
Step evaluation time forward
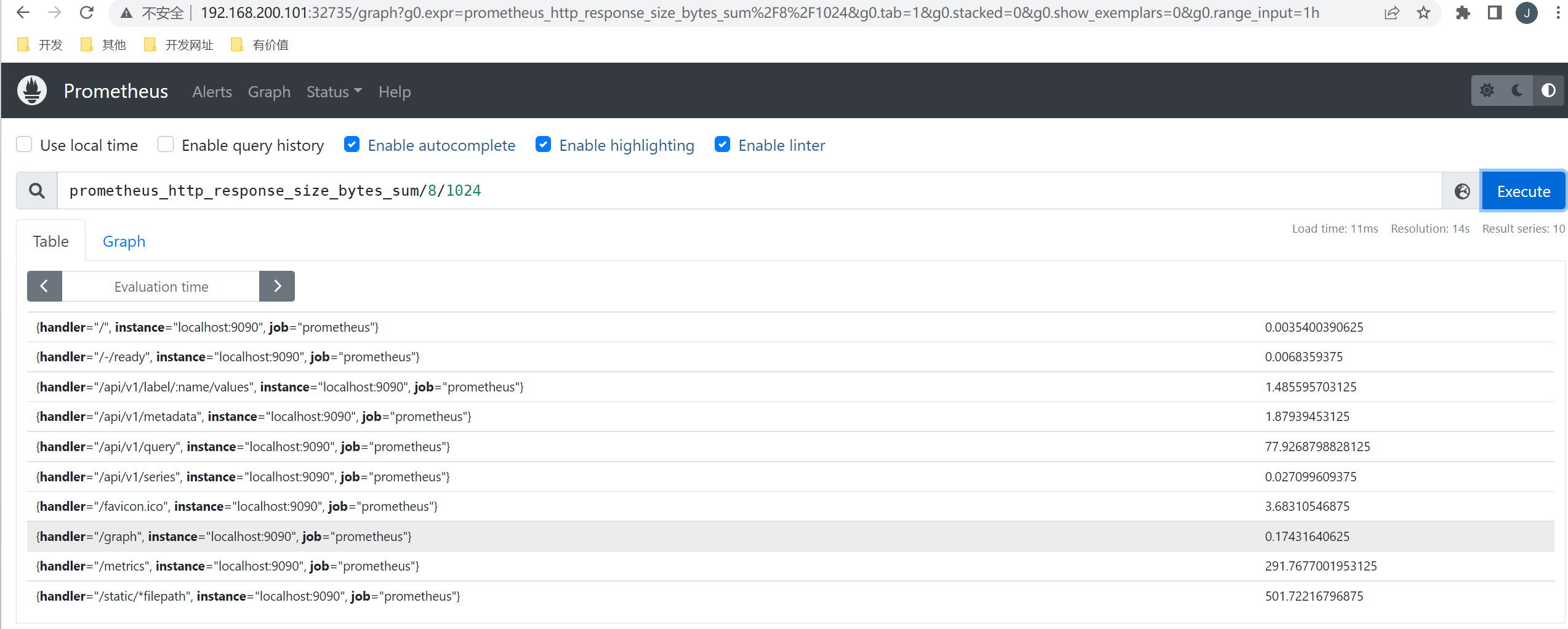pyautogui.click(x=277, y=286)
